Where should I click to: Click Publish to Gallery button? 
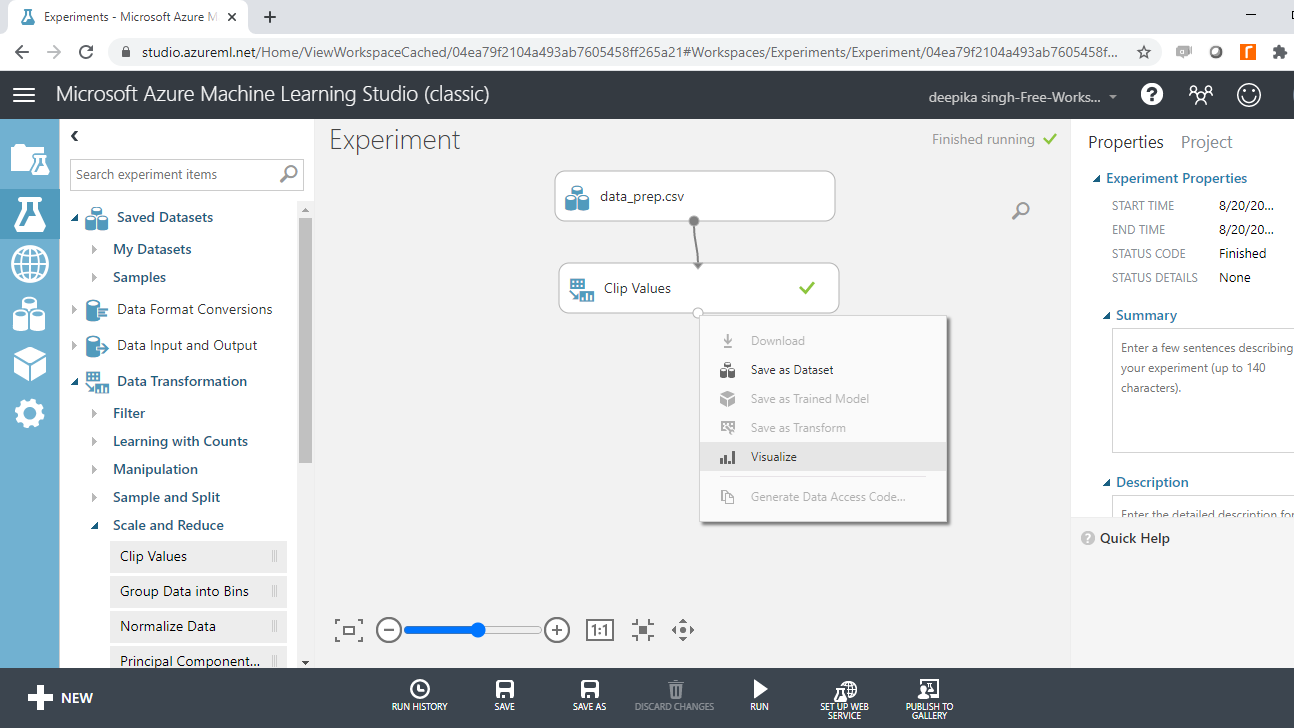point(930,700)
